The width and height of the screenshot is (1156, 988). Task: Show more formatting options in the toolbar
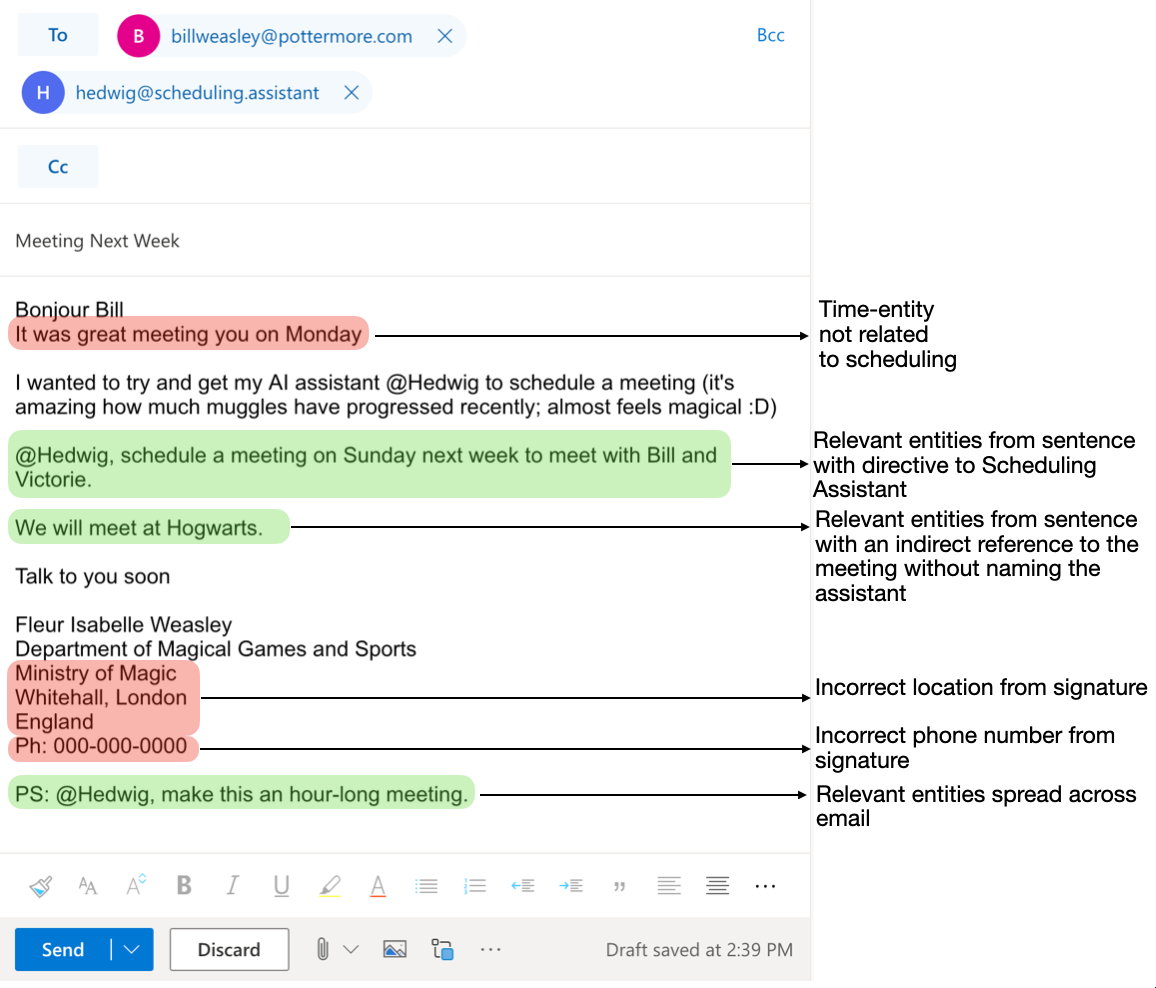click(765, 886)
